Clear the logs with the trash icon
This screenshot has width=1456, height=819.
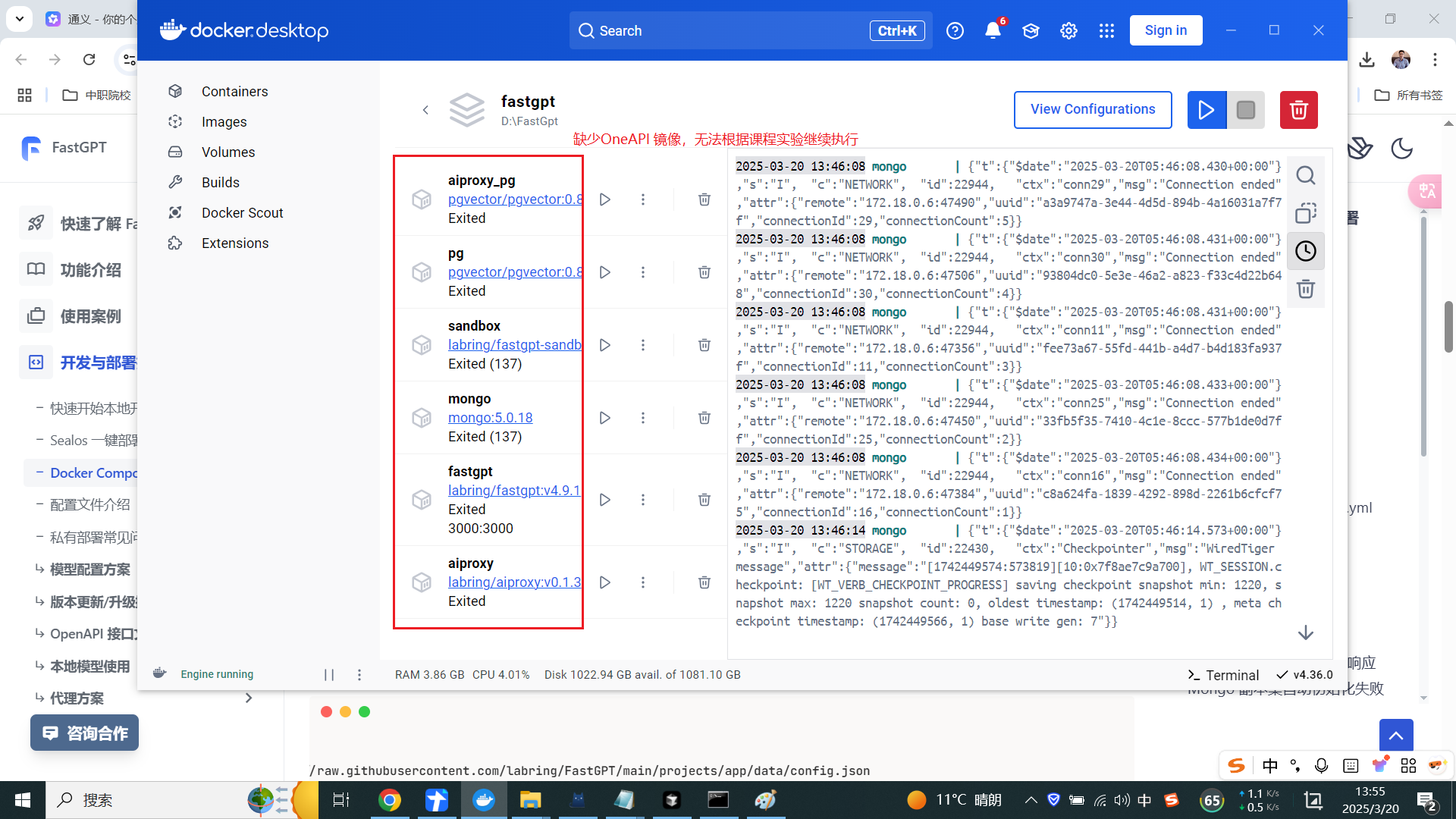[x=1305, y=289]
